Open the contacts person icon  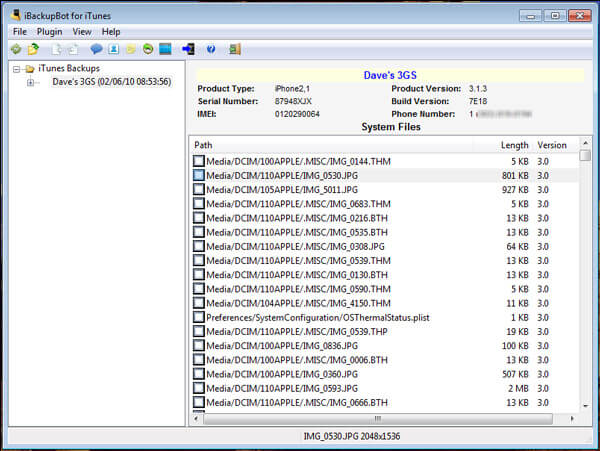coord(114,48)
